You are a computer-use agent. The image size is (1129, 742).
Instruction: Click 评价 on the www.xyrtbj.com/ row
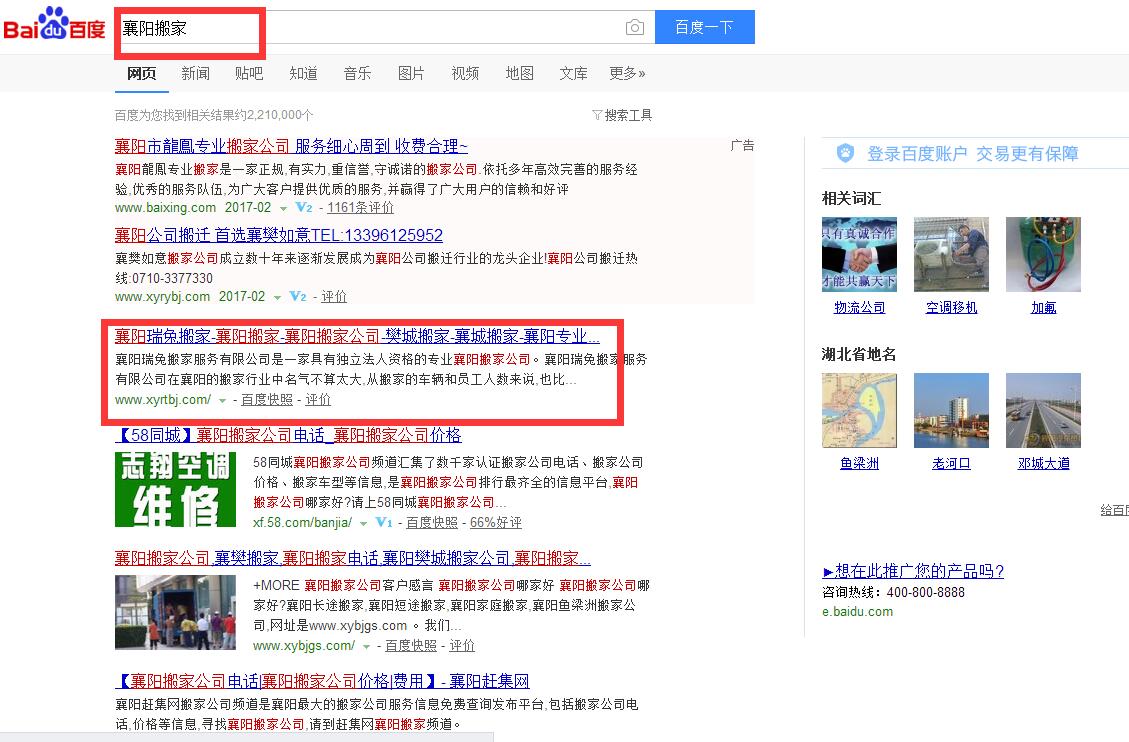click(x=318, y=400)
